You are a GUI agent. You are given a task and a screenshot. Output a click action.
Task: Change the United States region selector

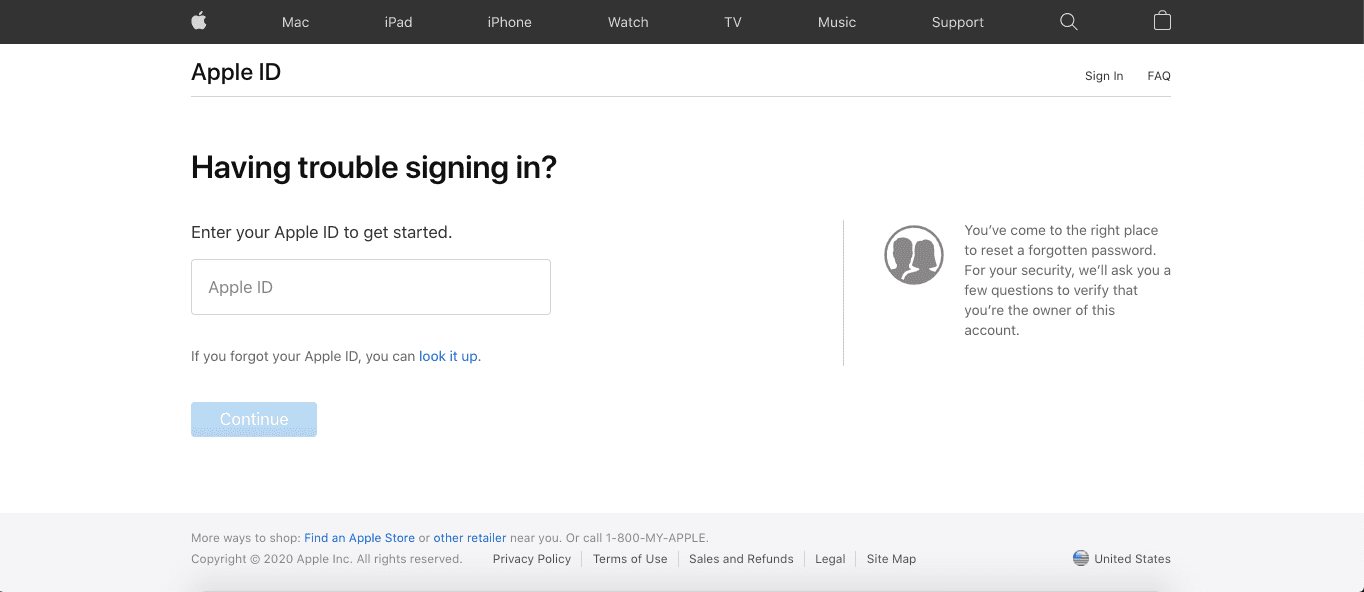1131,559
